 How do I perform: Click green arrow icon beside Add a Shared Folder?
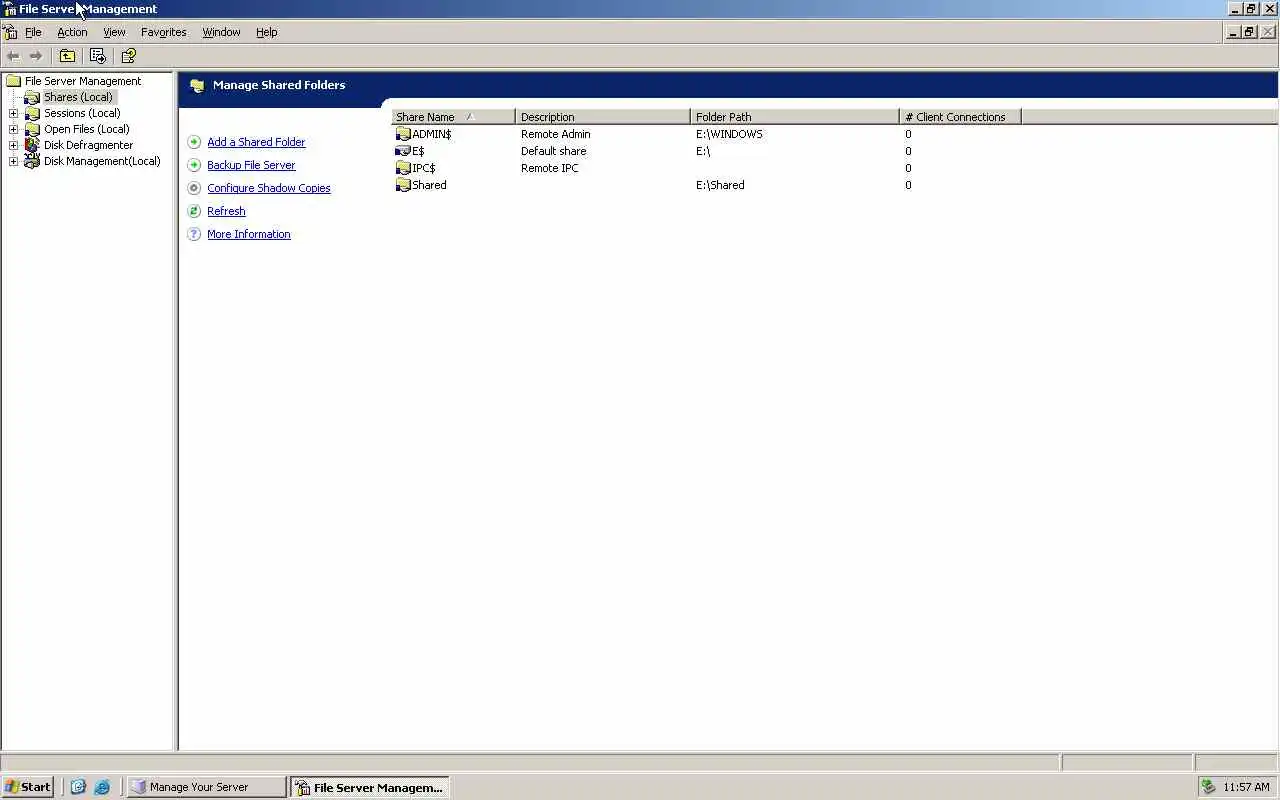tap(194, 142)
